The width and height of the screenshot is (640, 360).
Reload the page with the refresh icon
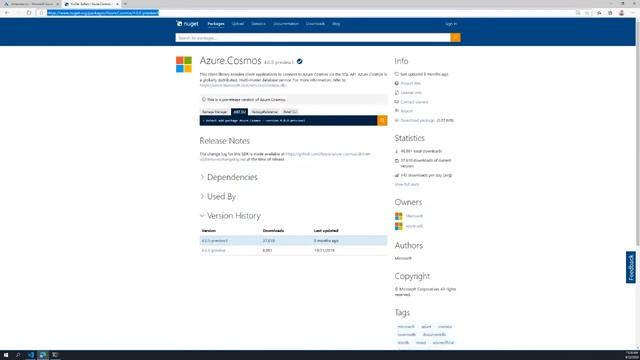[x=29, y=13]
